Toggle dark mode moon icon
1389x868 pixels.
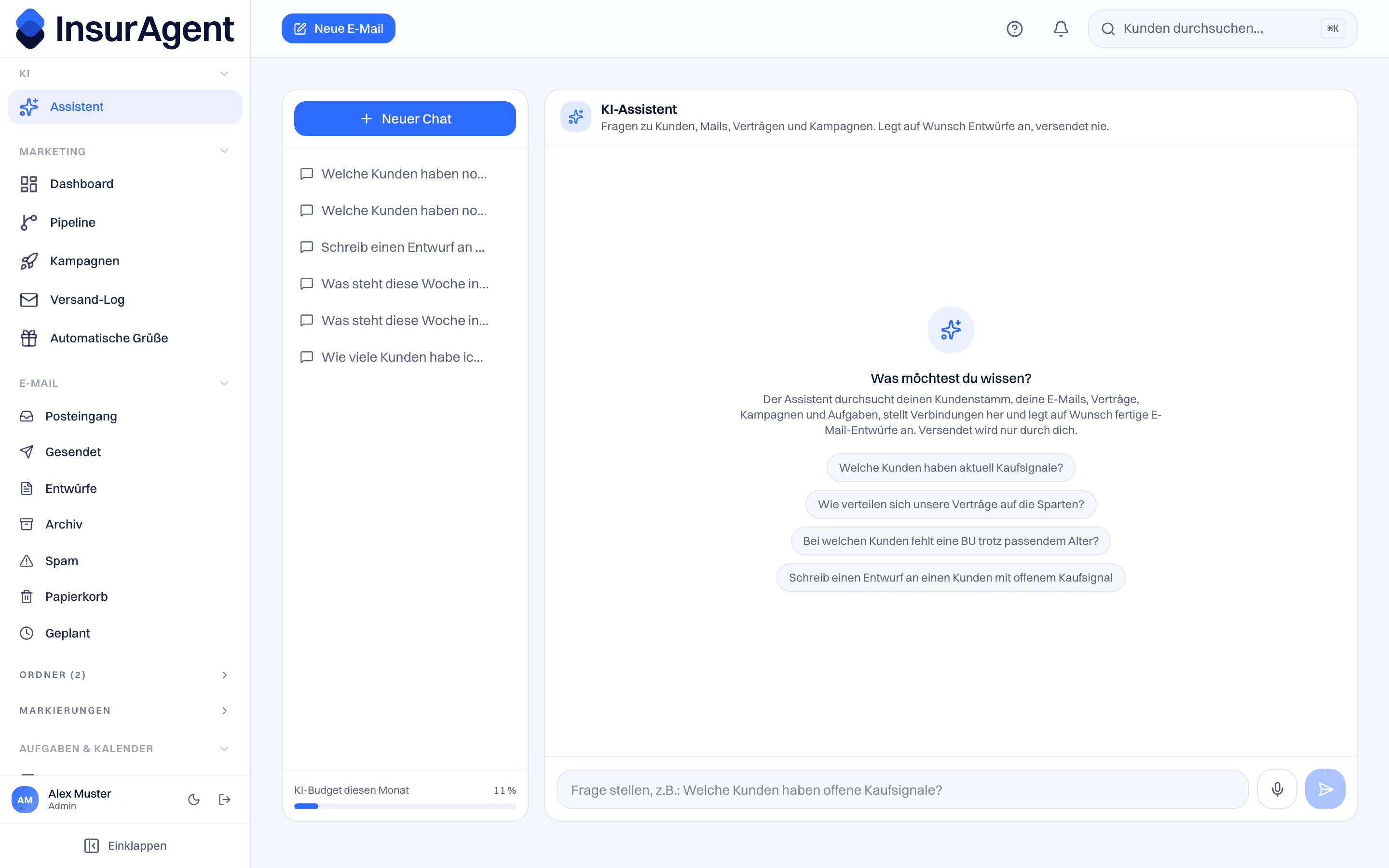194,799
